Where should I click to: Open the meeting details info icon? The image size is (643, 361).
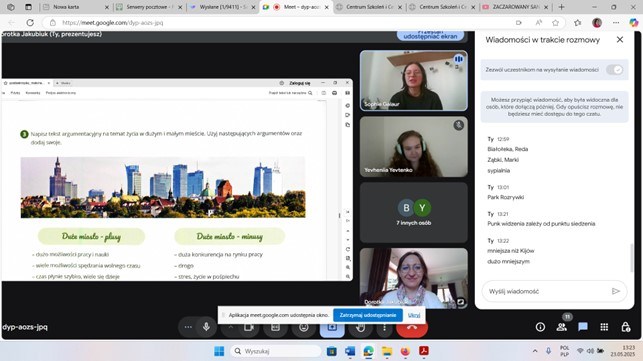point(540,327)
